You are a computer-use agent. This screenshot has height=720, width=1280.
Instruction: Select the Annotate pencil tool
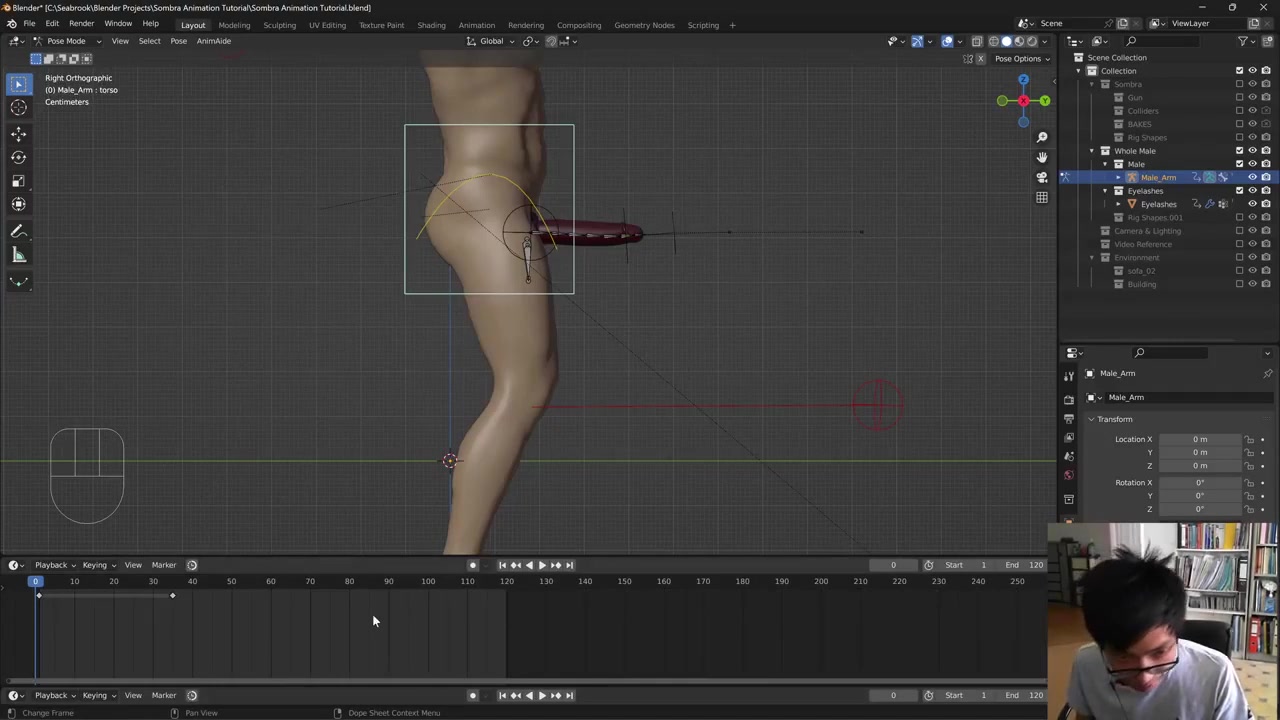[x=18, y=231]
